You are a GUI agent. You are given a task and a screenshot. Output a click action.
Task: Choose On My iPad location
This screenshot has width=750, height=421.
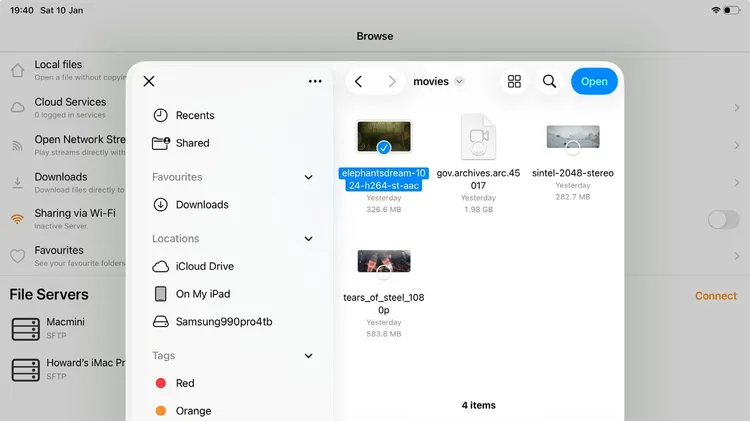202,294
